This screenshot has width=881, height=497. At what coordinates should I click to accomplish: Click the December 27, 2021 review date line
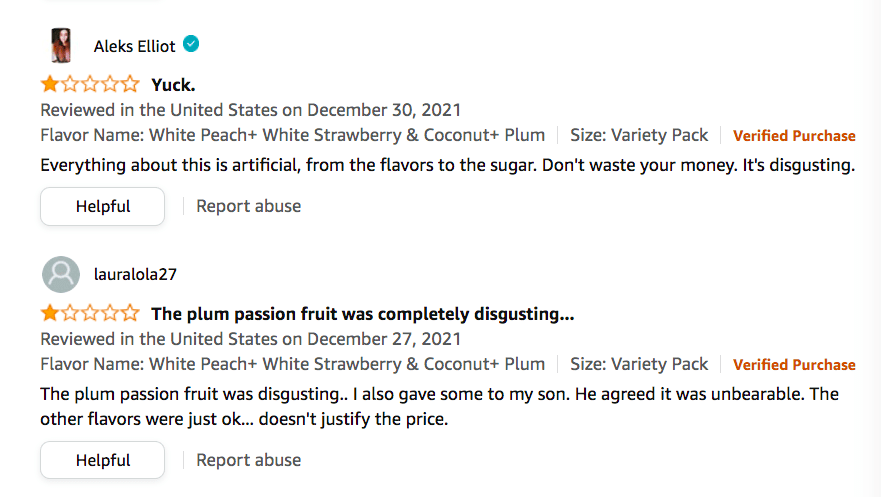tap(250, 339)
